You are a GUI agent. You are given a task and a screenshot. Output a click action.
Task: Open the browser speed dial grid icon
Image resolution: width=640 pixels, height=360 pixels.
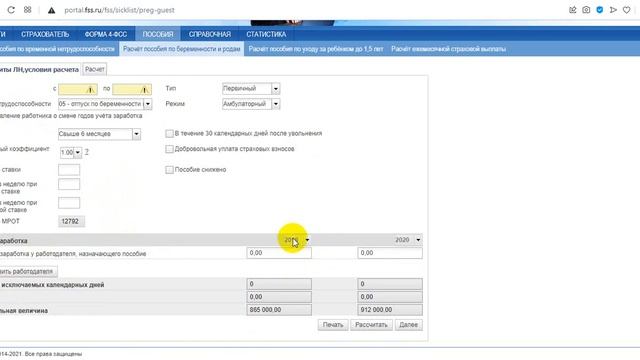point(27,10)
